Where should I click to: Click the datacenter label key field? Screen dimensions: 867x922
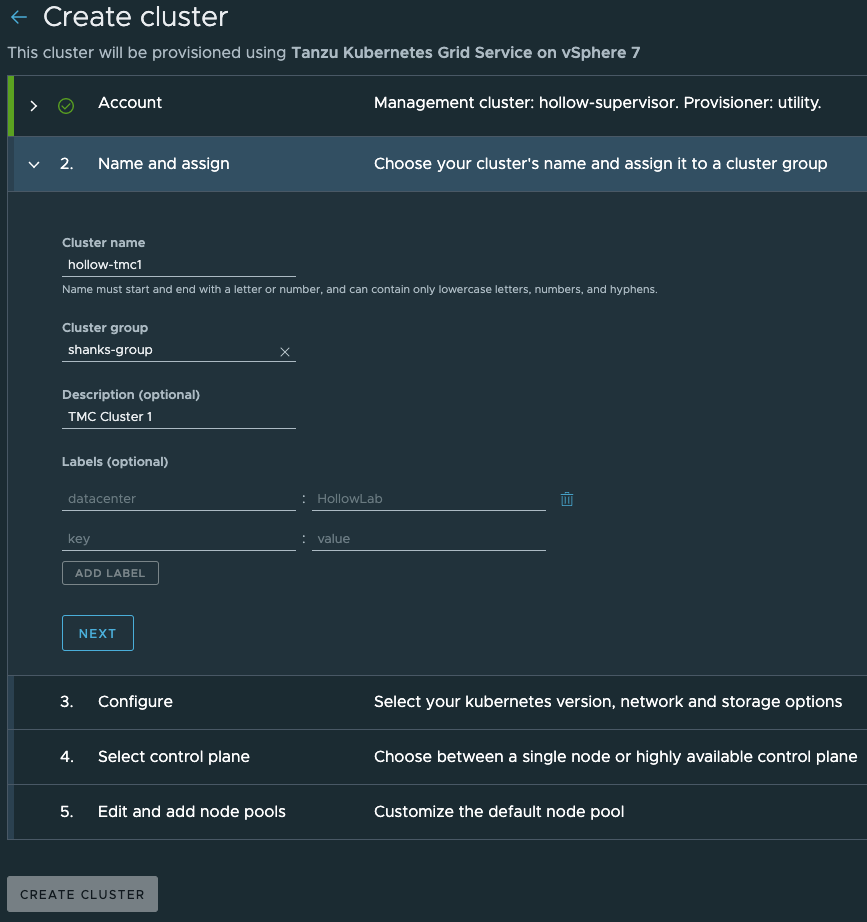point(178,498)
